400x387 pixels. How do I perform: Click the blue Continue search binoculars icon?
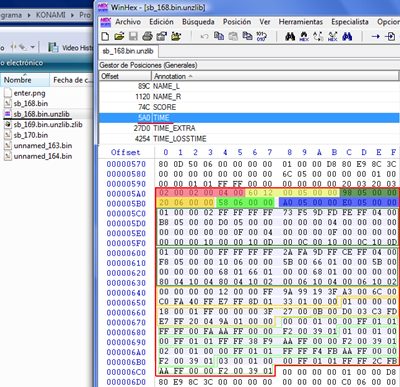(347, 36)
